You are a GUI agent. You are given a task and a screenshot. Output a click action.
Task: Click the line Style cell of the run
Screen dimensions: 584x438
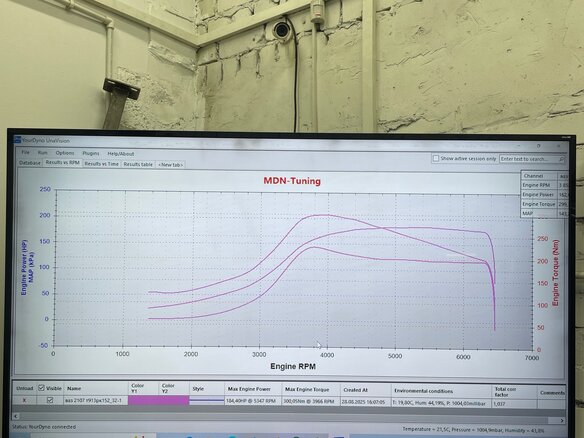207,401
